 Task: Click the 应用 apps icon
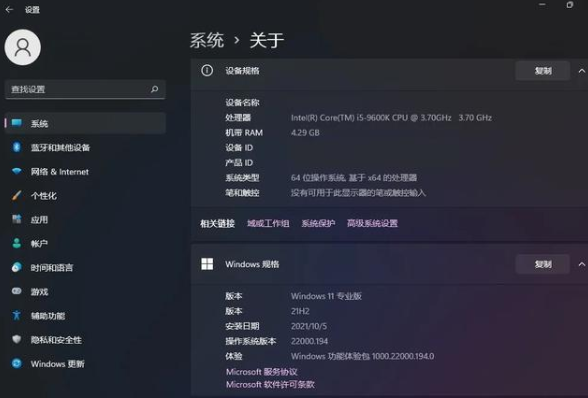point(16,219)
